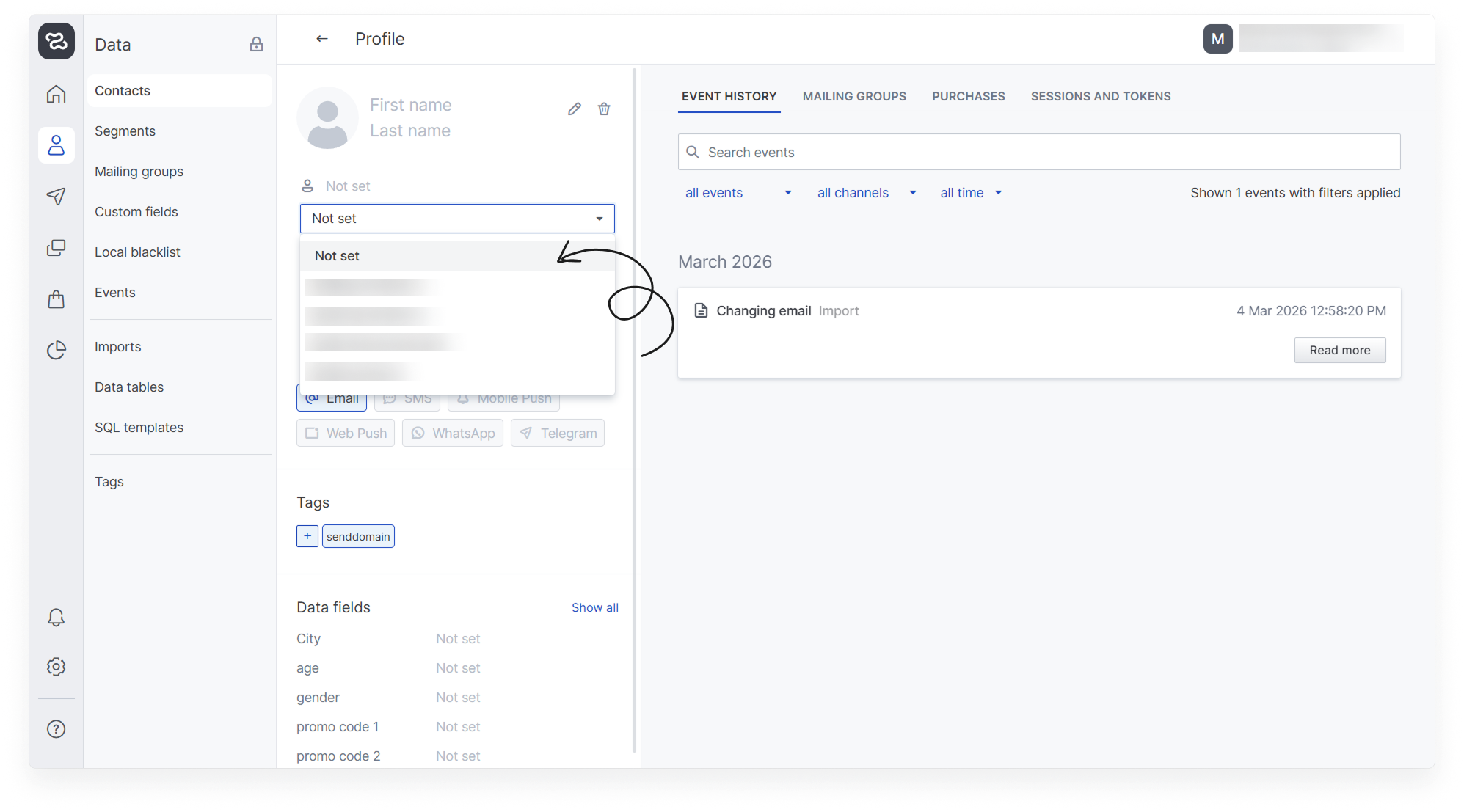Image resolution: width=1464 pixels, height=812 pixels.
Task: Open the notifications bell icon
Action: tap(57, 618)
